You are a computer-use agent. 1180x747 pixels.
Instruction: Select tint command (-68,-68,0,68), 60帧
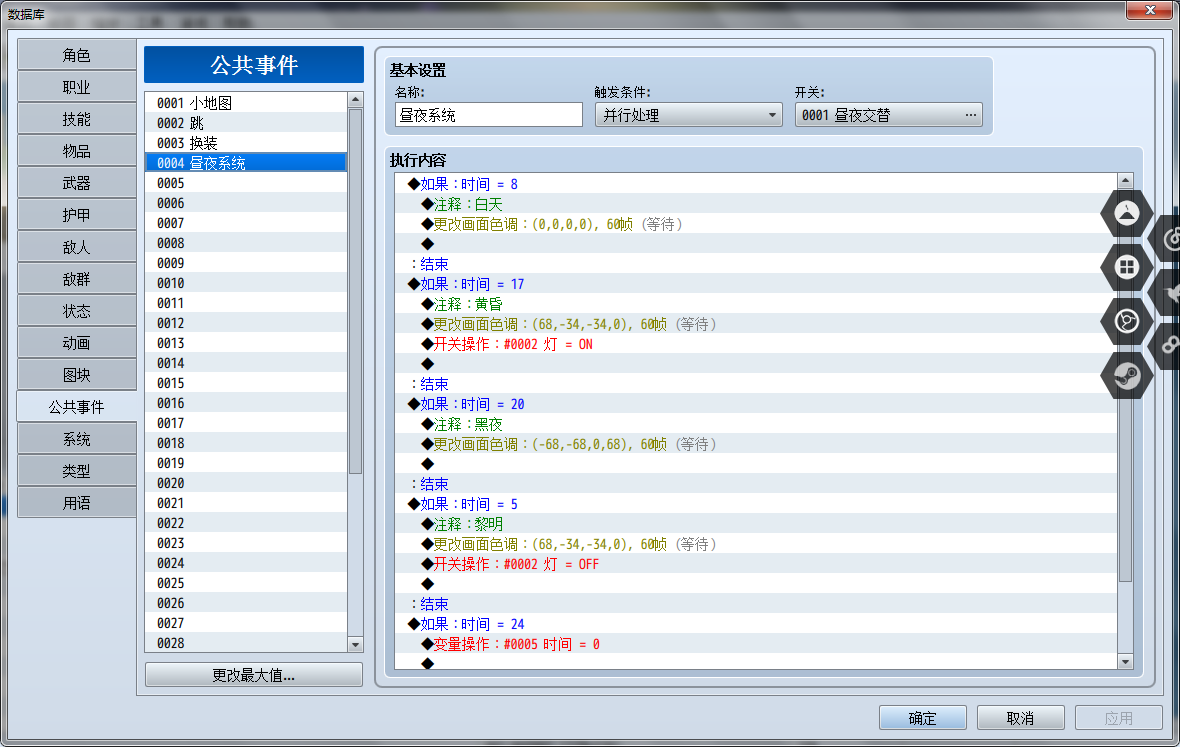click(x=756, y=444)
